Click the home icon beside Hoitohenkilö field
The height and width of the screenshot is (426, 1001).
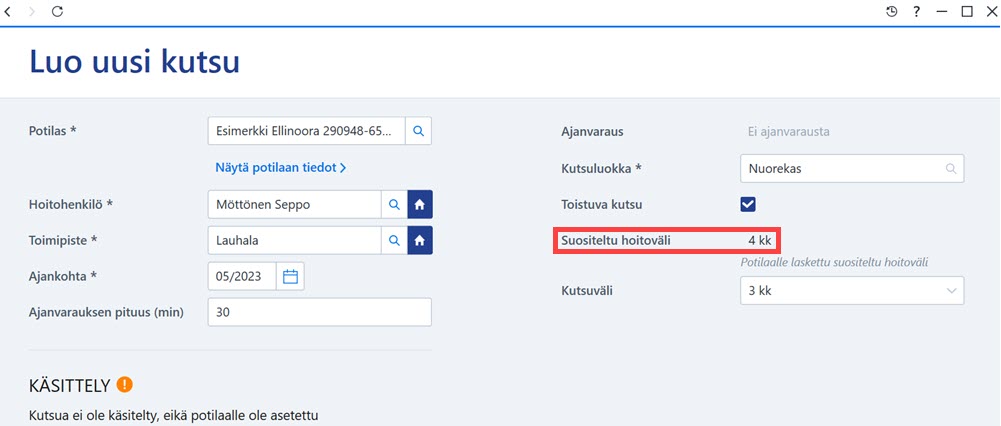tap(420, 205)
